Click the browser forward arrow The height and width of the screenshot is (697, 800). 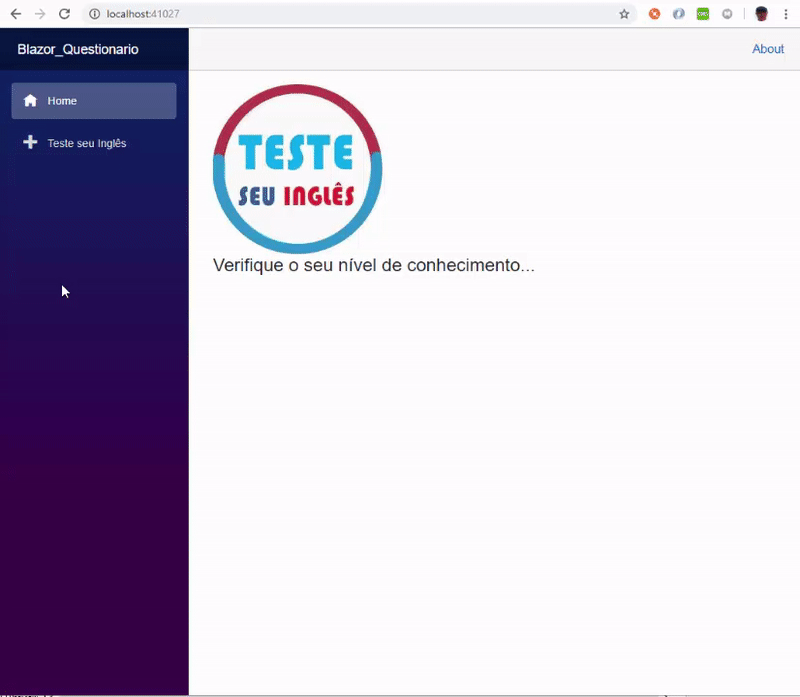coord(40,14)
